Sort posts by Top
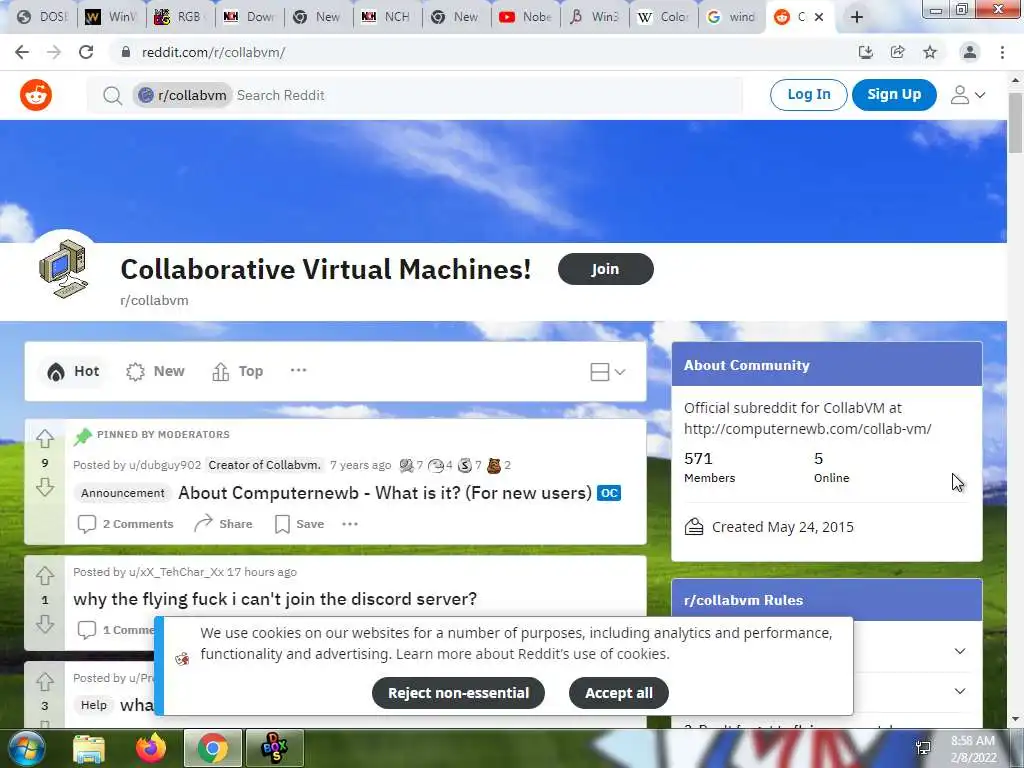 click(x=238, y=372)
